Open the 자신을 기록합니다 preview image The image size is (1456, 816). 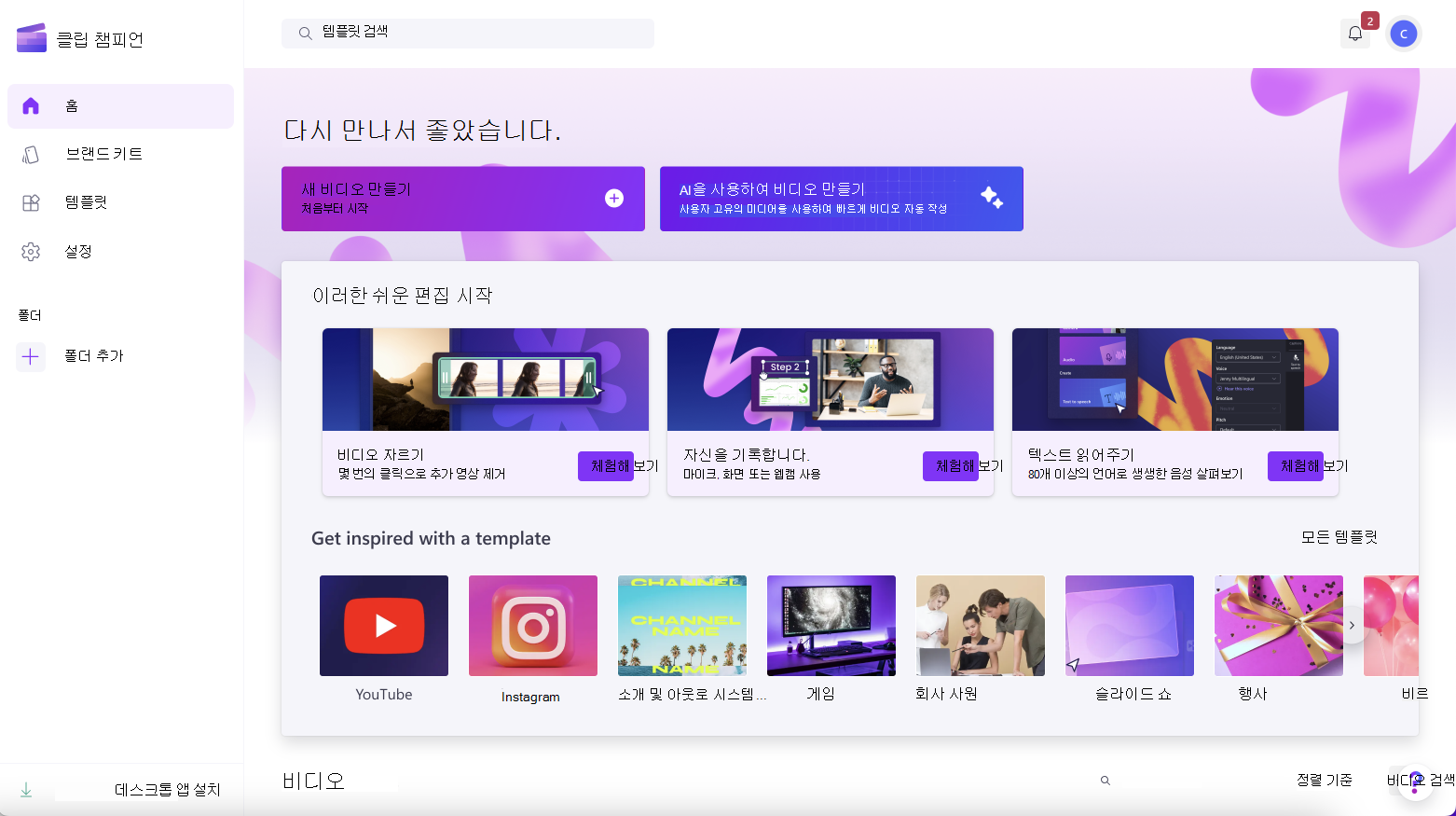pos(831,380)
